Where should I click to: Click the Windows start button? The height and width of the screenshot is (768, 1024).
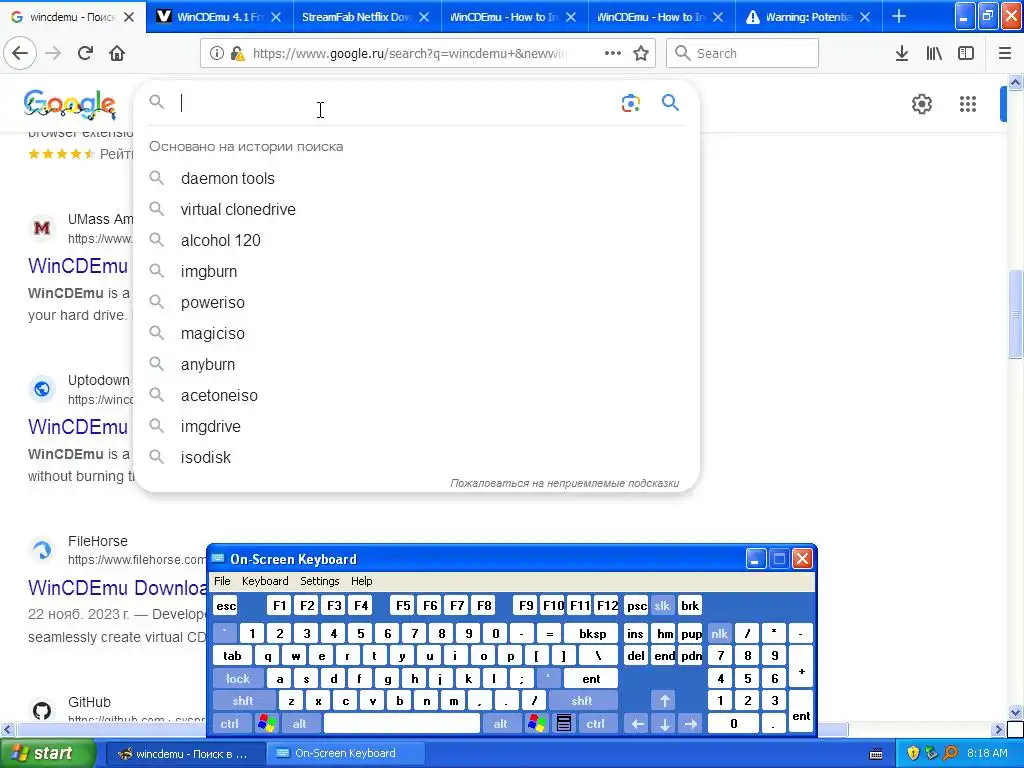coord(48,753)
